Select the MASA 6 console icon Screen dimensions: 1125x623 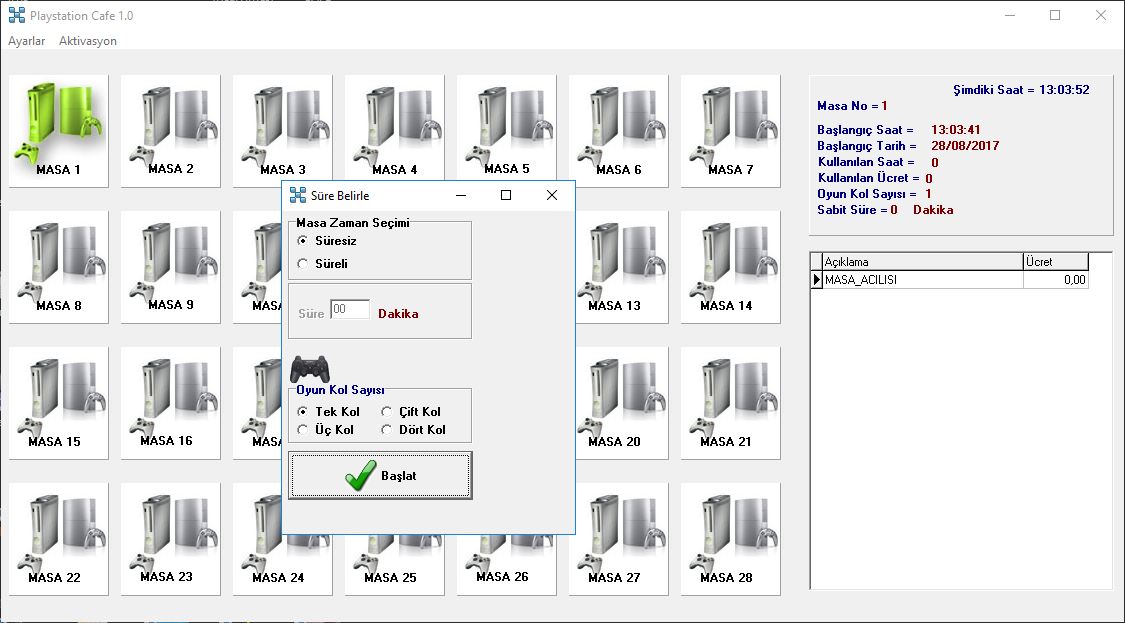618,131
